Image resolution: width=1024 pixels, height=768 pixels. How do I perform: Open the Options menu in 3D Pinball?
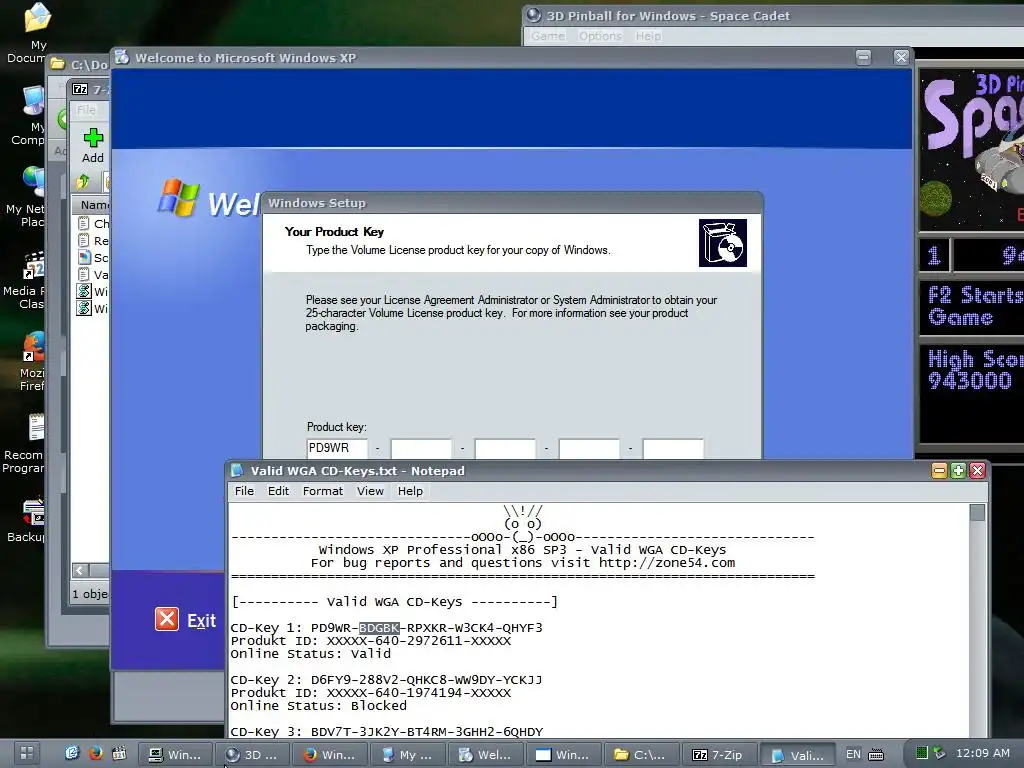[x=600, y=36]
